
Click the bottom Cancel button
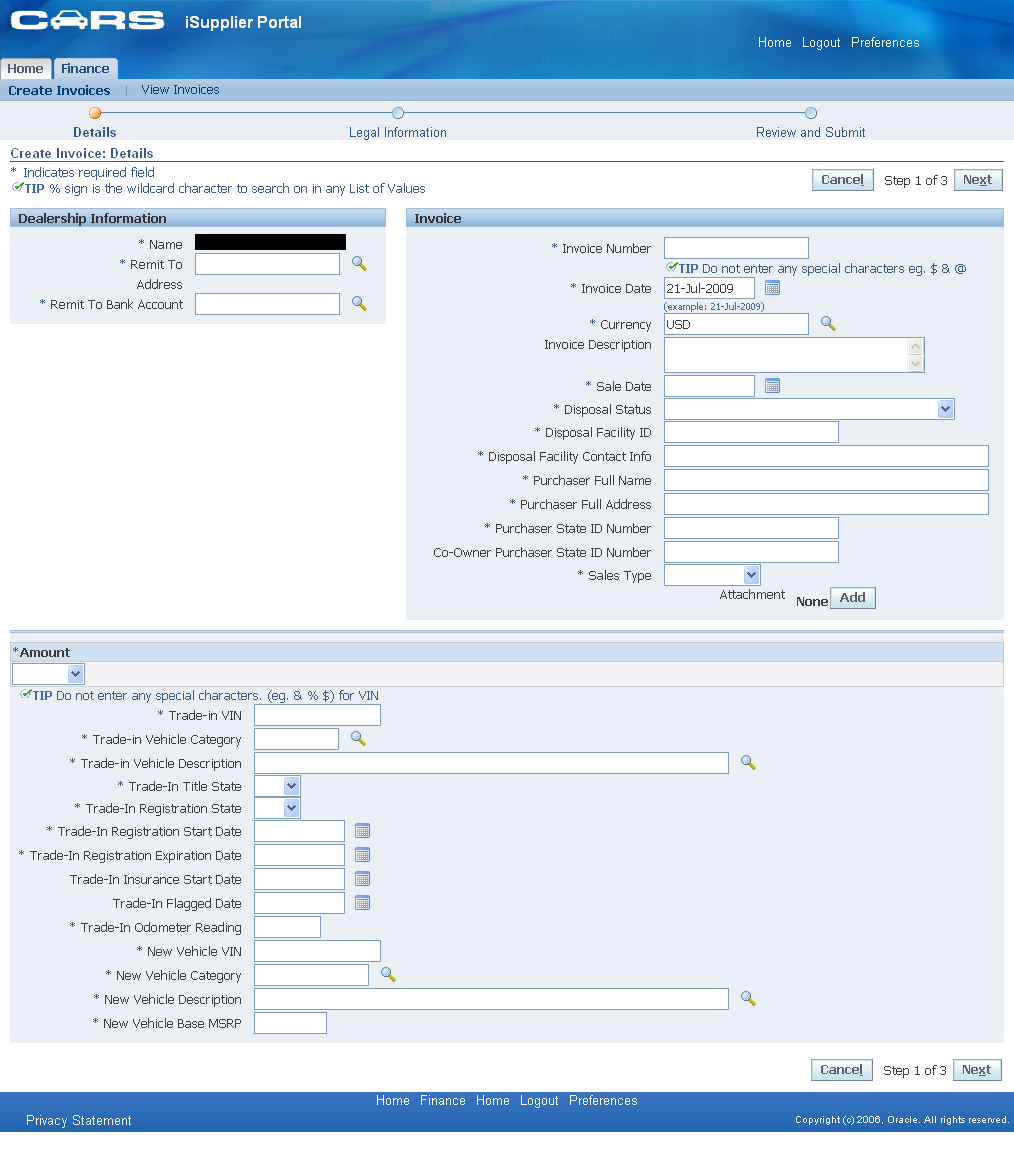click(841, 1070)
